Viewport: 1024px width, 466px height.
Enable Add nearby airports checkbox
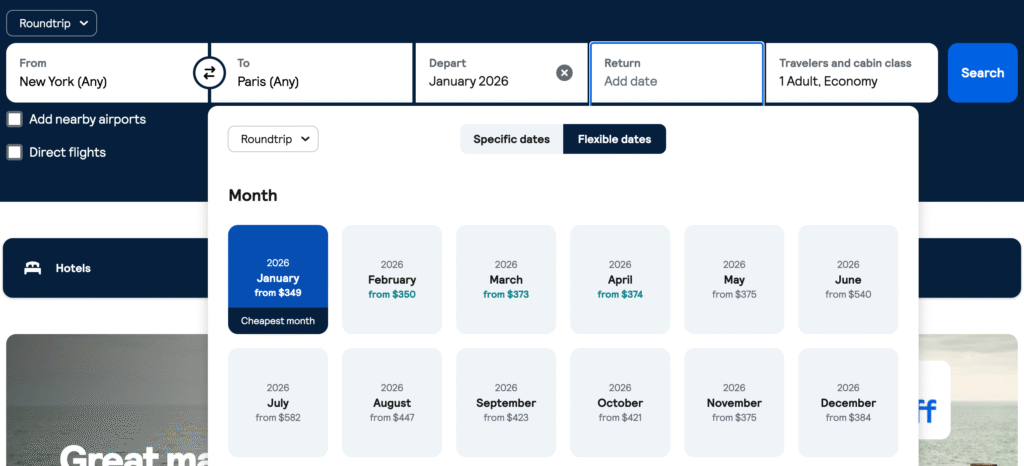point(14,119)
